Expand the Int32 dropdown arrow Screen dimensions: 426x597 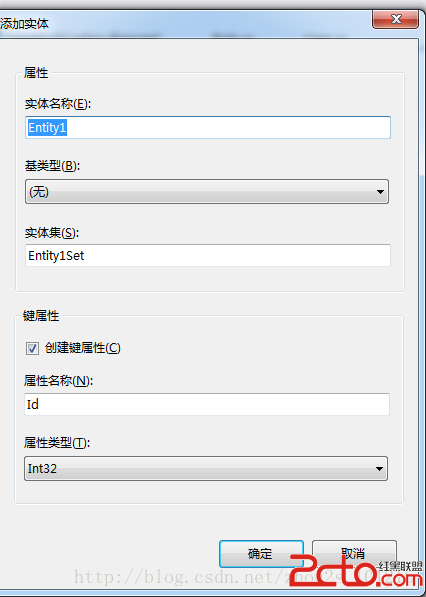(379, 469)
